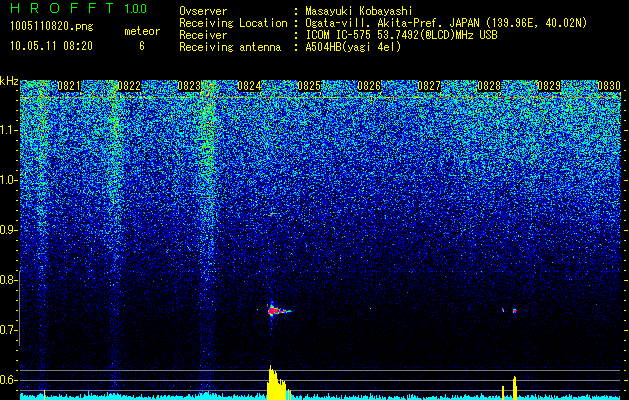Click the Receiving Location label
Screen dimensions: 629x400
pyautogui.click(x=233, y=23)
